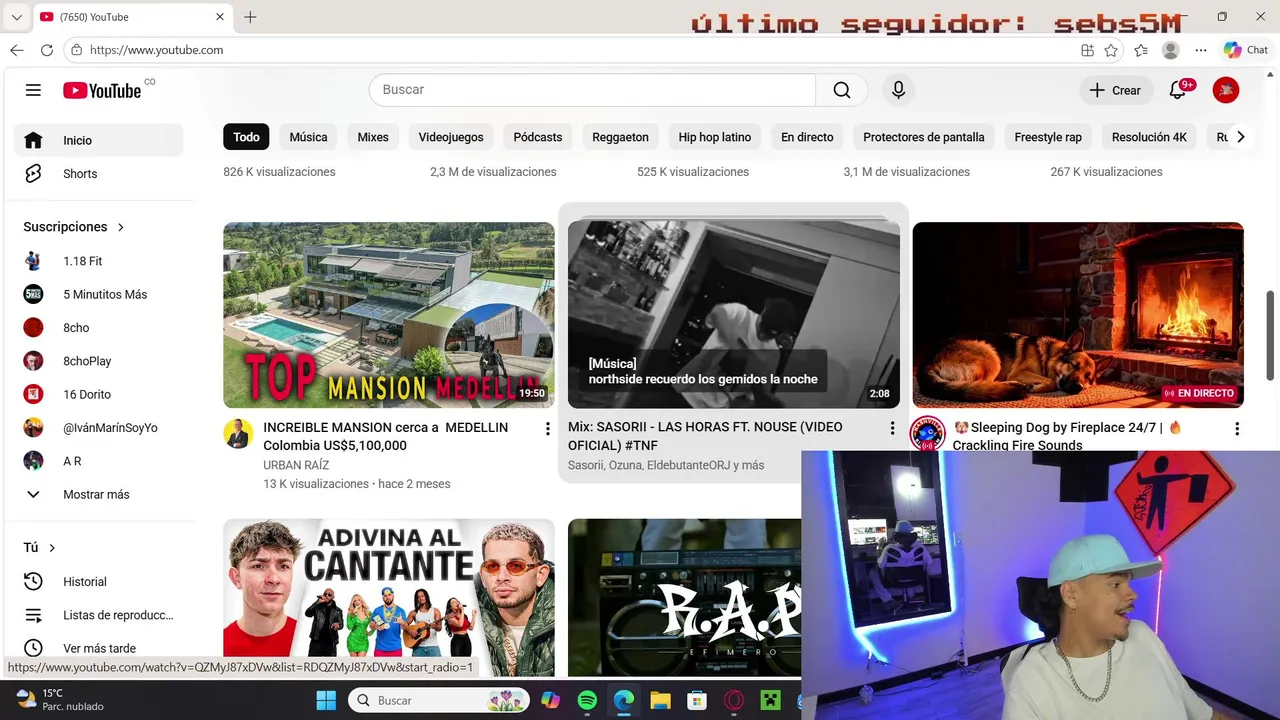Click the YouTube logo

pyautogui.click(x=102, y=90)
